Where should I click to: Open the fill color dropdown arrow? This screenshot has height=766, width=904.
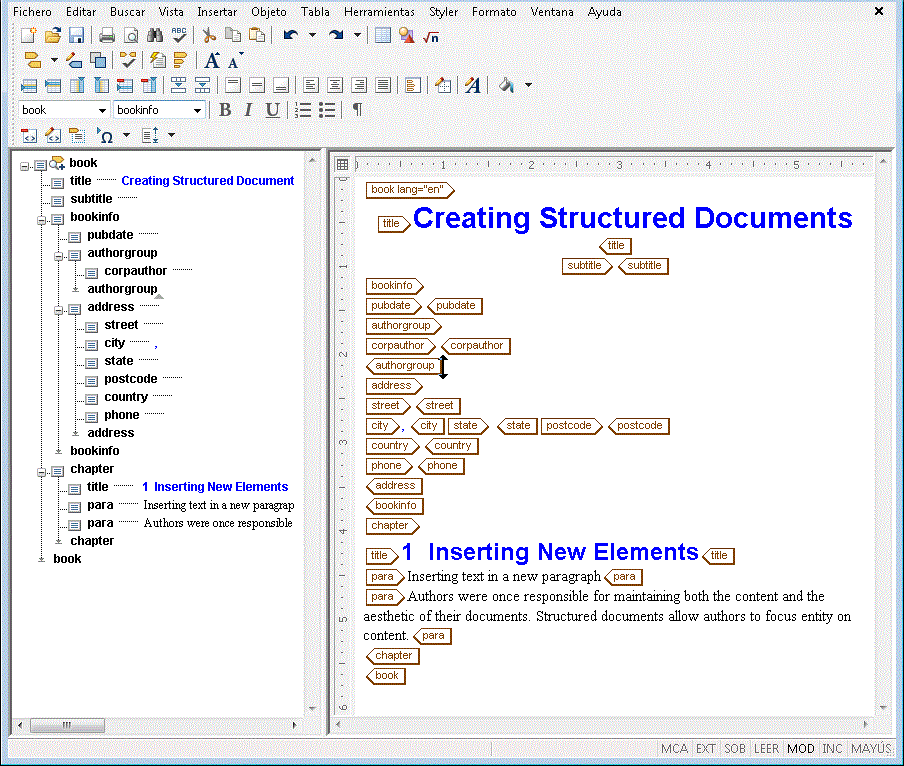(528, 85)
